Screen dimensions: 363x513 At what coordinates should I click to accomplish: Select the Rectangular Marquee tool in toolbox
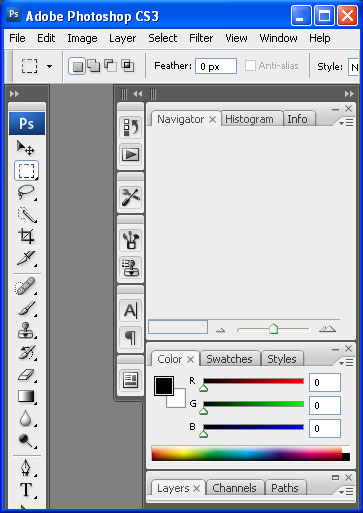point(26,170)
